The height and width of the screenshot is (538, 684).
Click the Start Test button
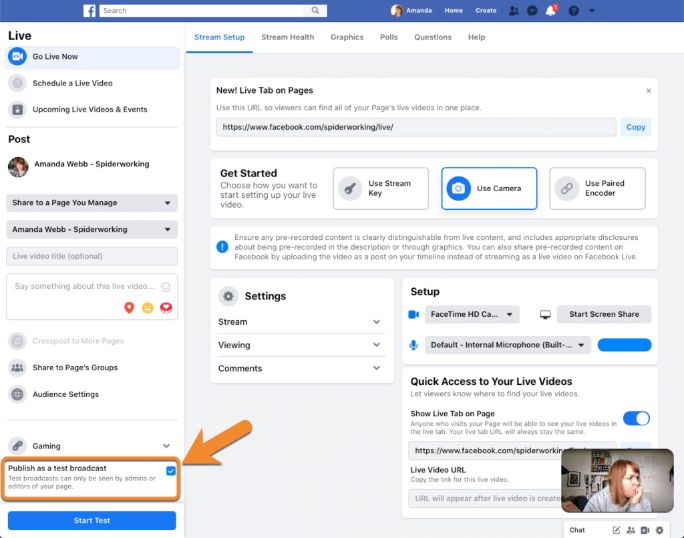92,521
